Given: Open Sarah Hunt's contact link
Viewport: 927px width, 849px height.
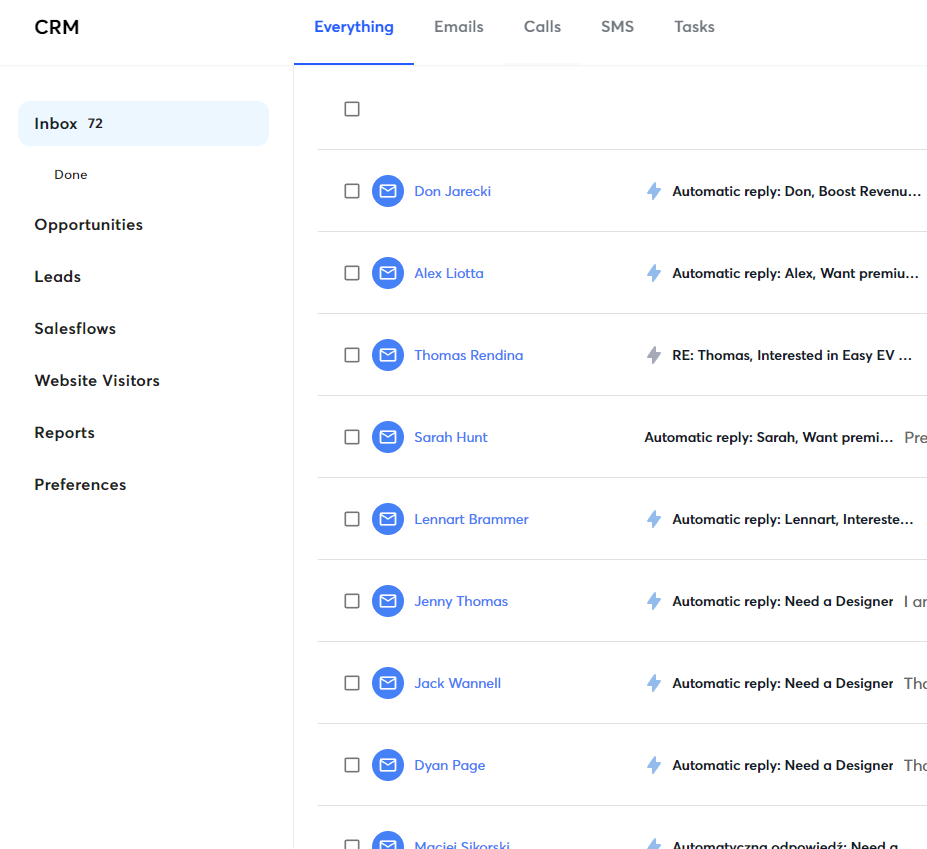Looking at the screenshot, I should pos(451,437).
